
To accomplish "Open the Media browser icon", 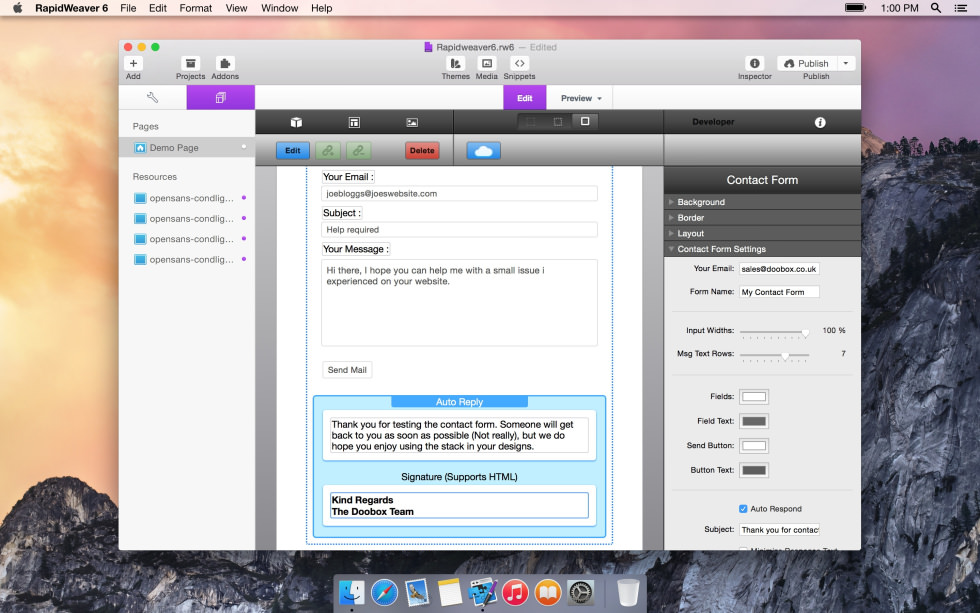I will (487, 63).
